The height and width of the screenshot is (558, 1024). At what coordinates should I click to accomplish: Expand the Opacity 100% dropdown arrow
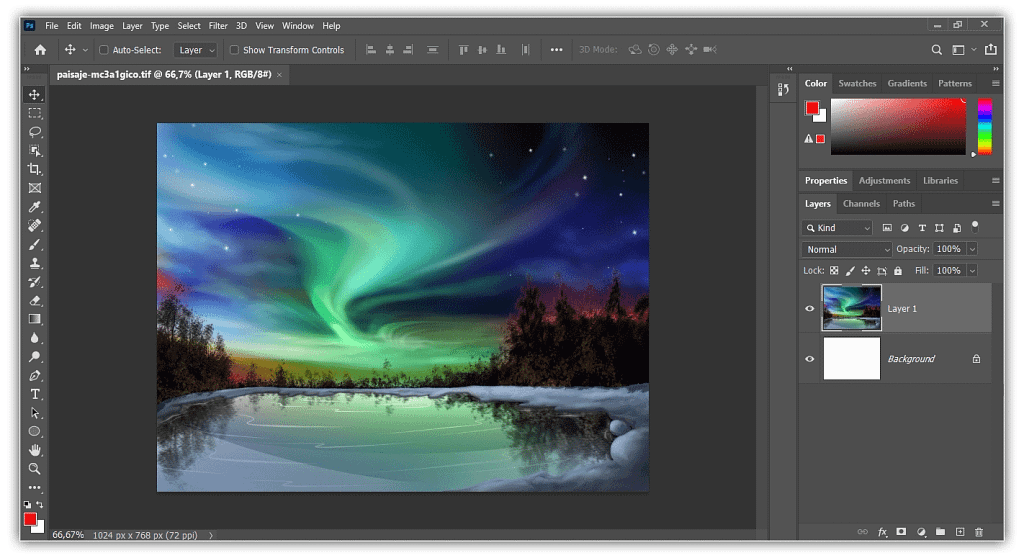pos(972,249)
